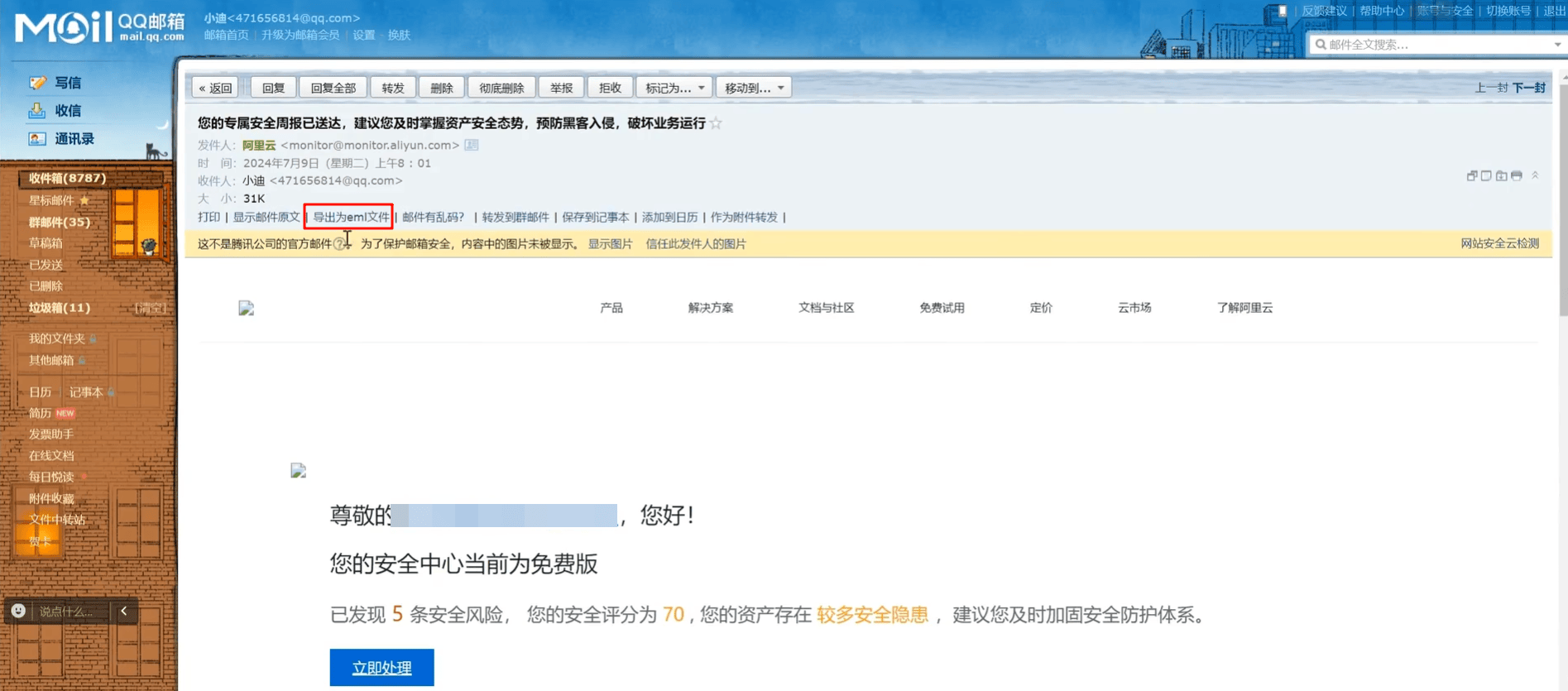Click the mobile phone icon in header
The height and width of the screenshot is (691, 1568).
[1282, 11]
